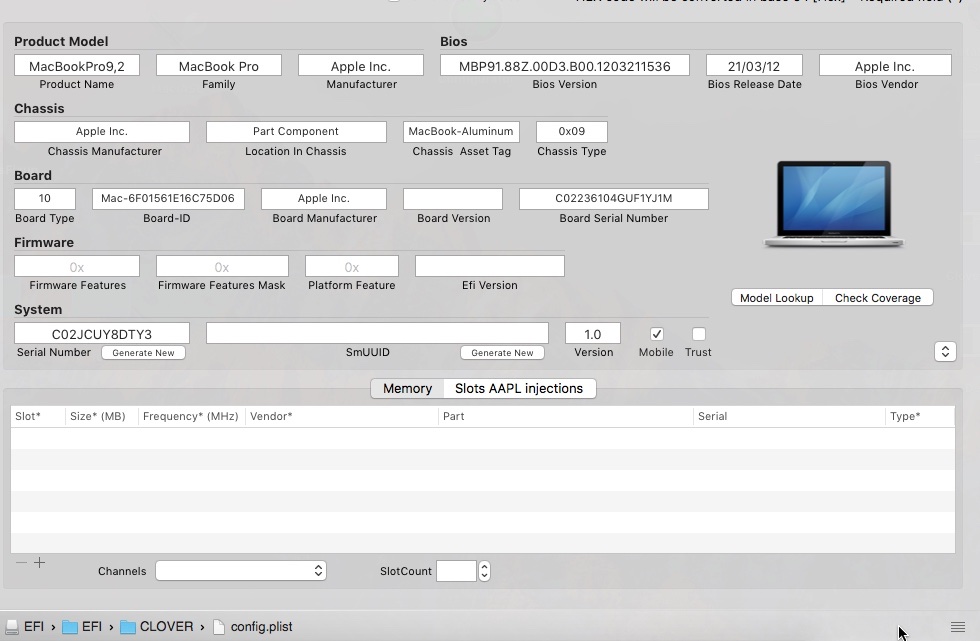
Task: Click the Bios Vendor field
Action: (885, 66)
